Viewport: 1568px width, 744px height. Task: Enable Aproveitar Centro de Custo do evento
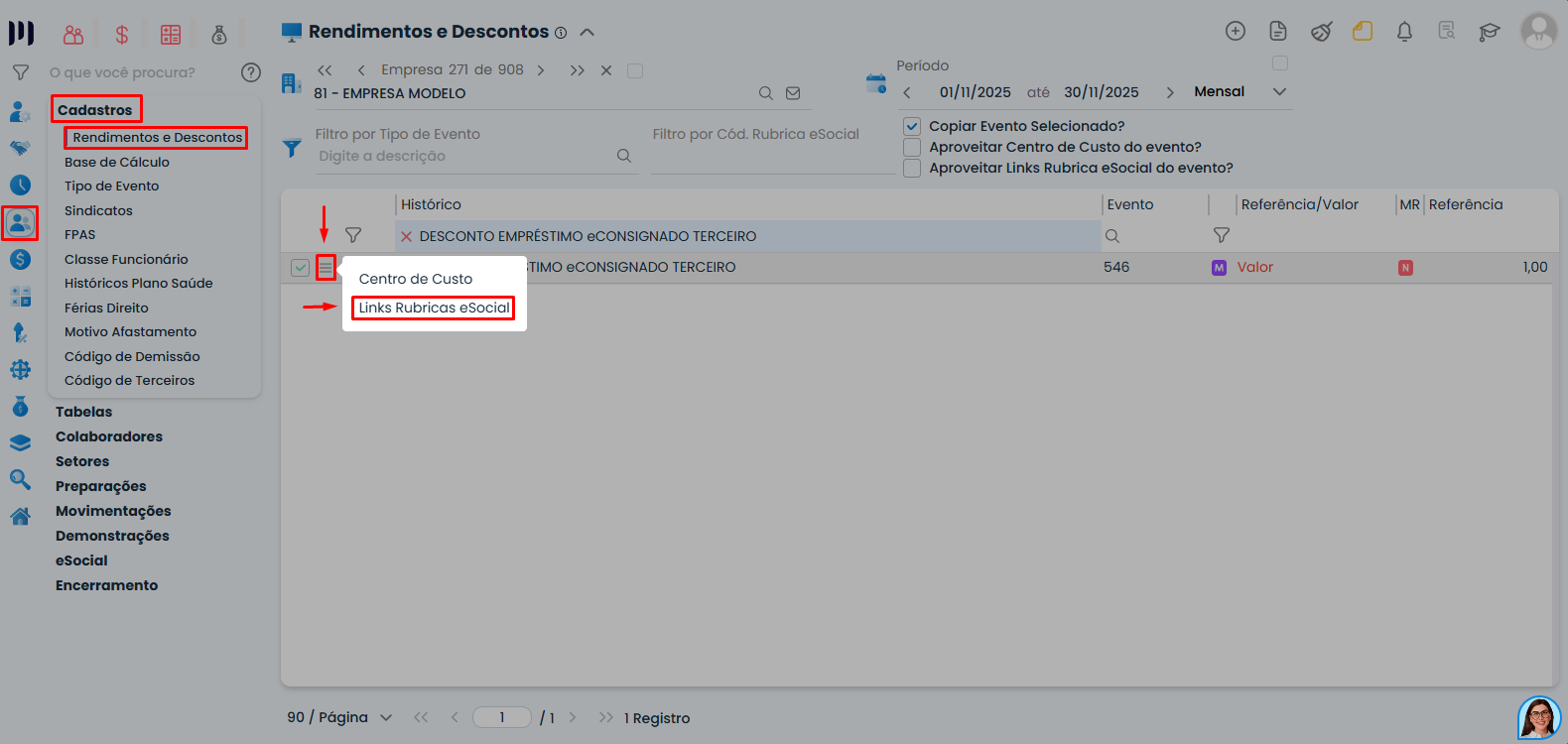click(x=912, y=147)
